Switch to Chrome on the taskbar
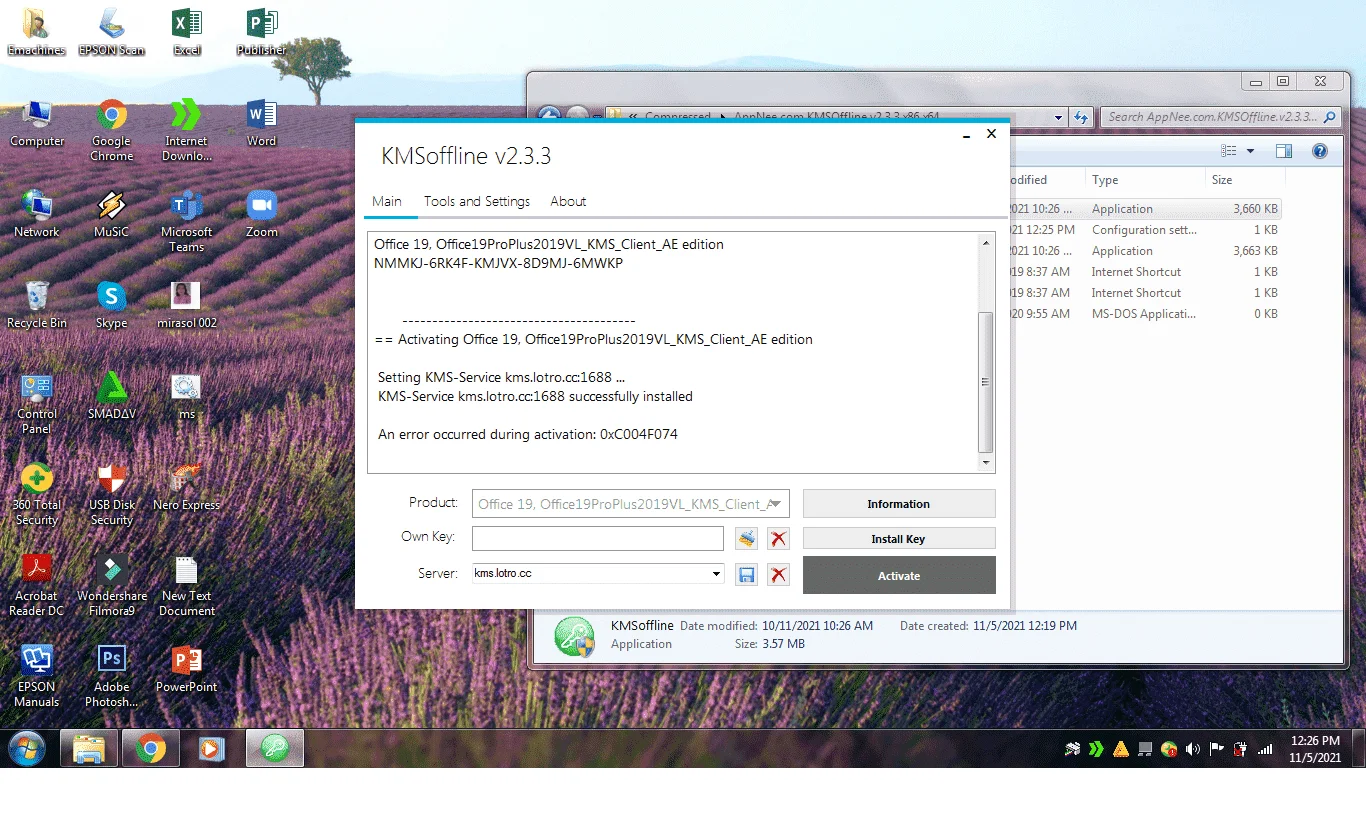Viewport: 1366px width, 822px height. tap(151, 748)
